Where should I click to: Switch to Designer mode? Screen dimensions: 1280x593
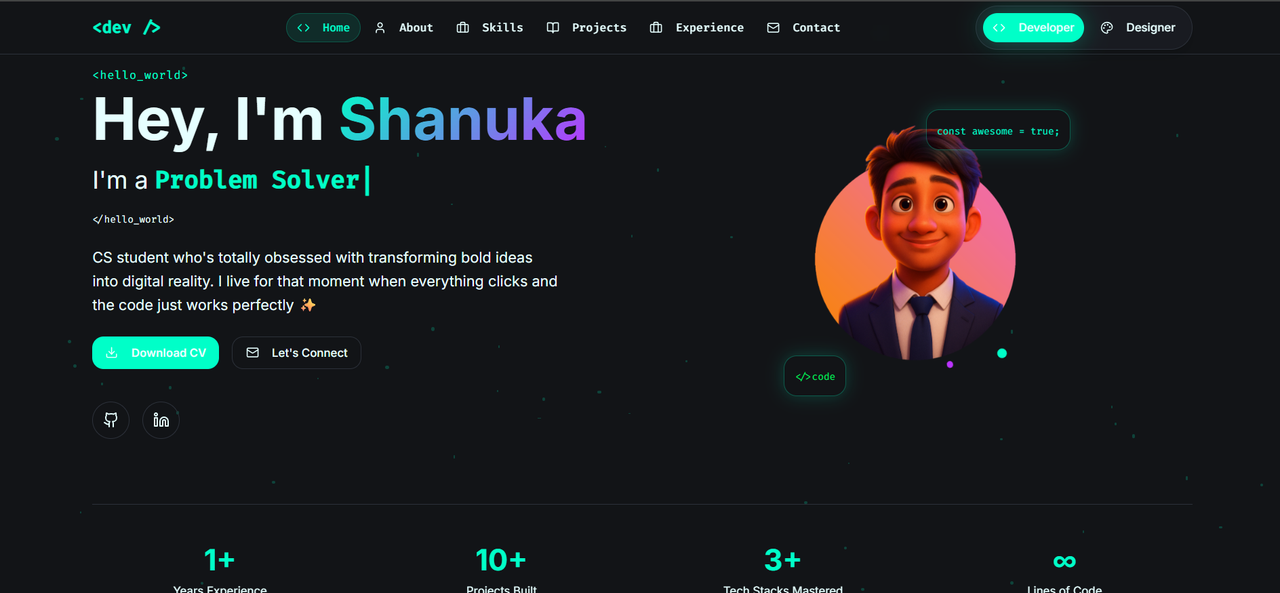(1138, 28)
